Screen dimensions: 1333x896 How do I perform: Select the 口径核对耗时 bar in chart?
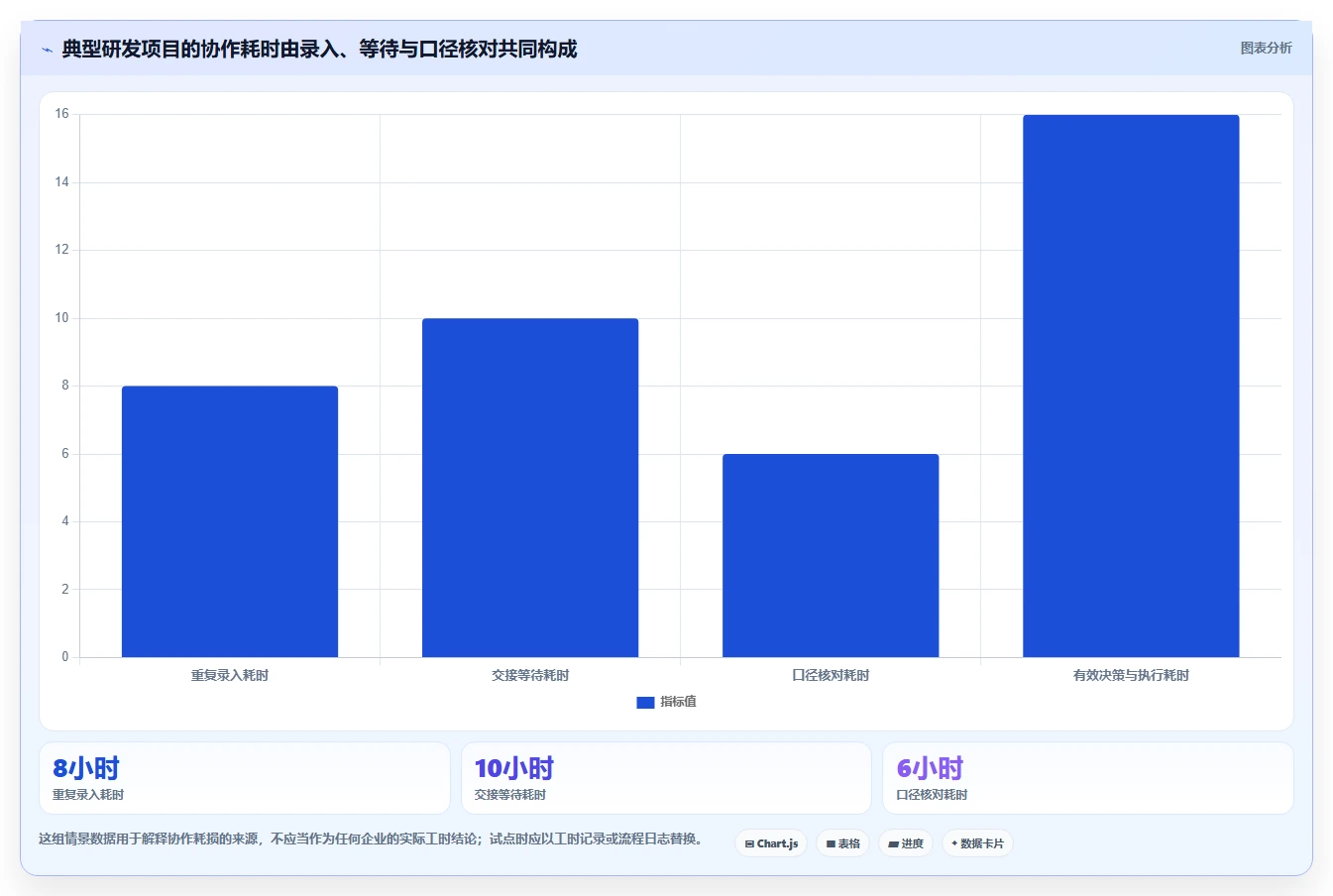(831, 555)
